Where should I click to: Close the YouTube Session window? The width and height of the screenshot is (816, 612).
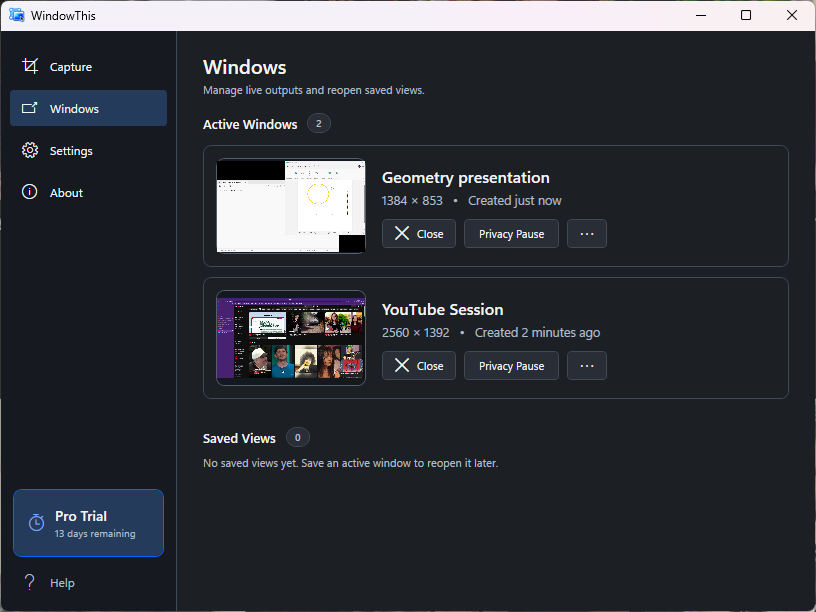[x=419, y=366]
